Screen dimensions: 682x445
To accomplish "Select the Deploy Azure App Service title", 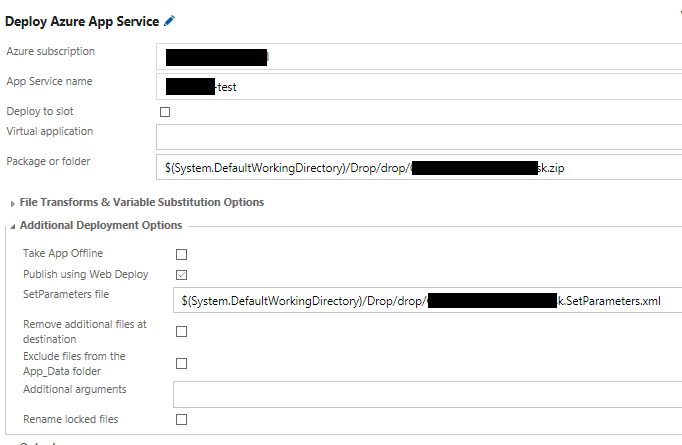I will (82, 21).
